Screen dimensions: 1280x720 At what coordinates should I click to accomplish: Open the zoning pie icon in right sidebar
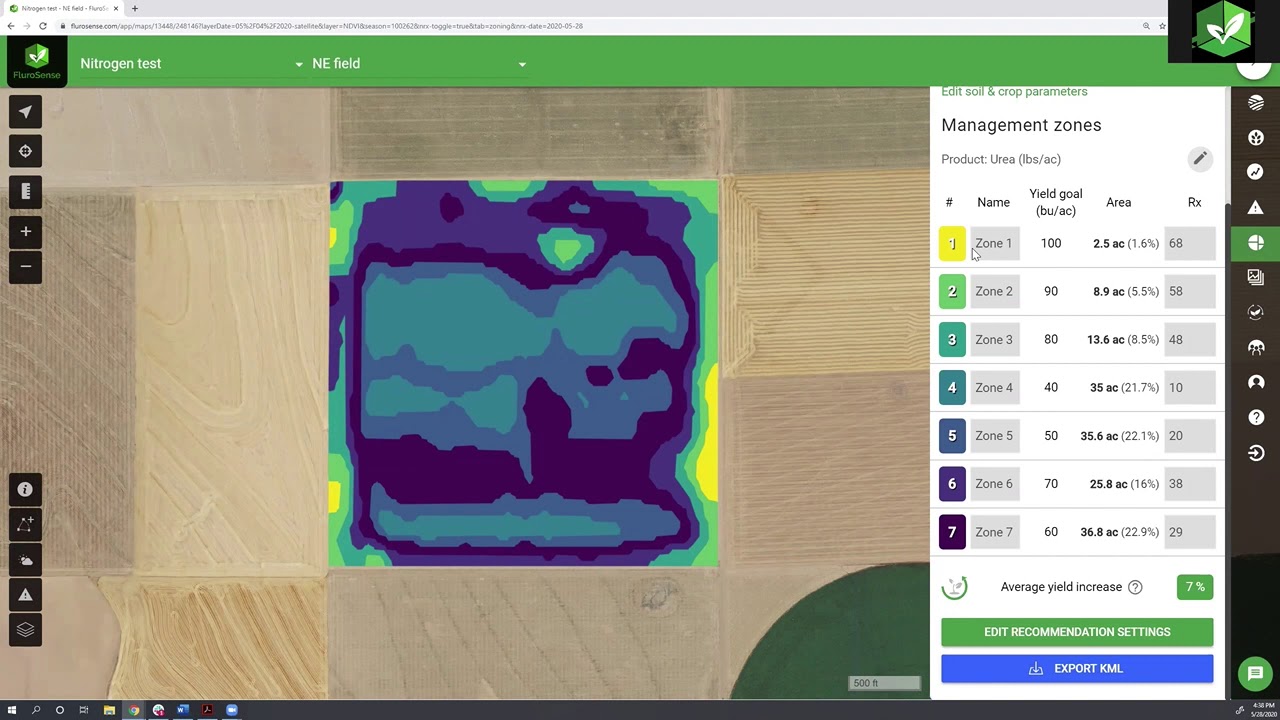point(1256,243)
